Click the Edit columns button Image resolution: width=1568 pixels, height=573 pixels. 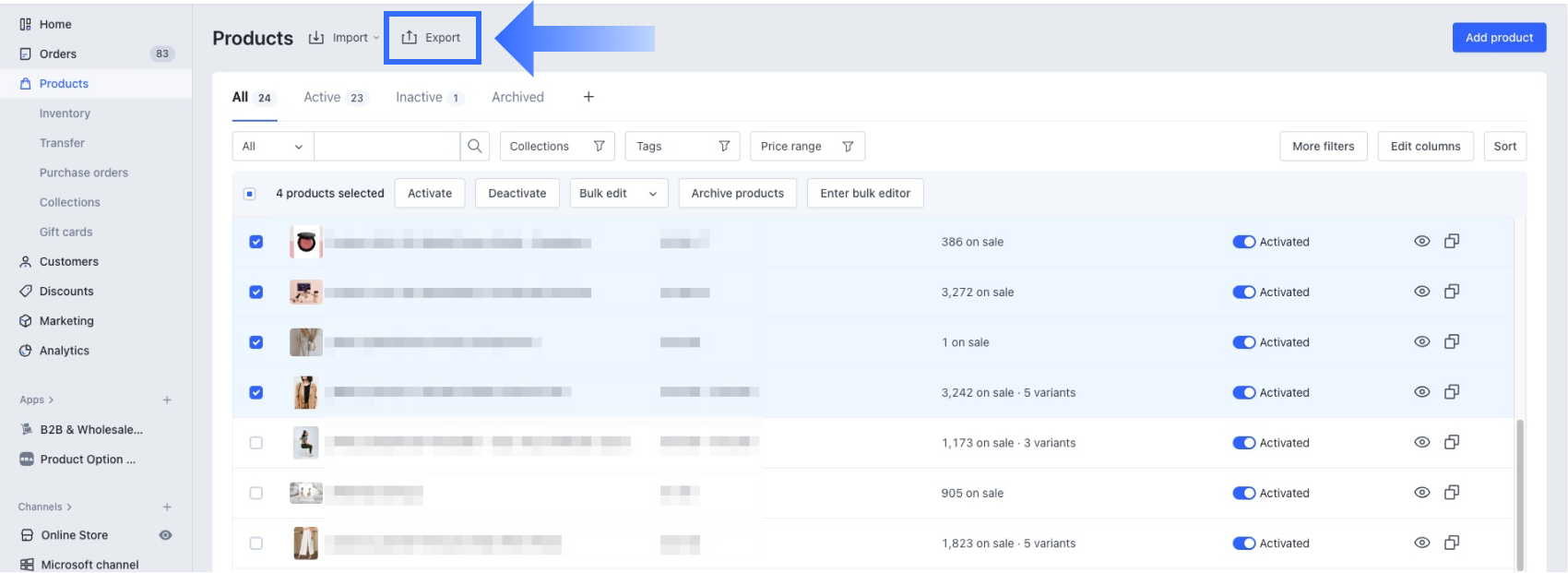click(1426, 146)
